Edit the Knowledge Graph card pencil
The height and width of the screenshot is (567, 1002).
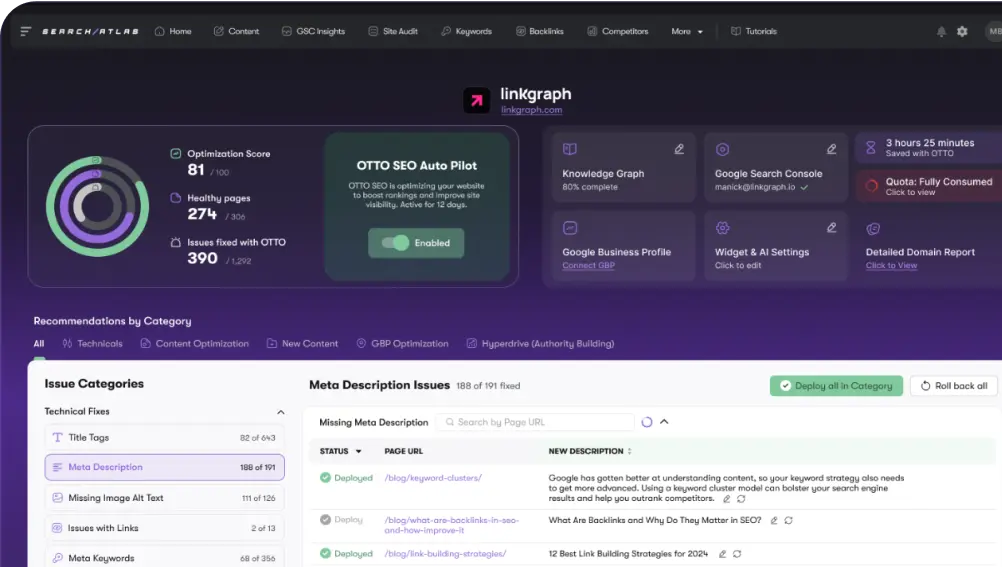(x=679, y=149)
